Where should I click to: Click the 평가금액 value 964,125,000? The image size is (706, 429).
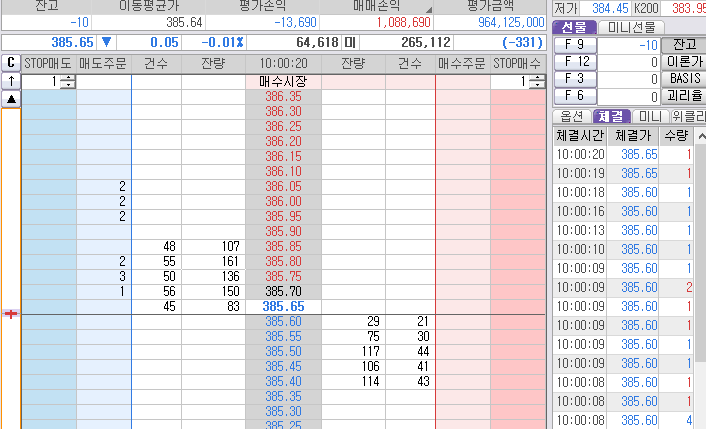511,22
